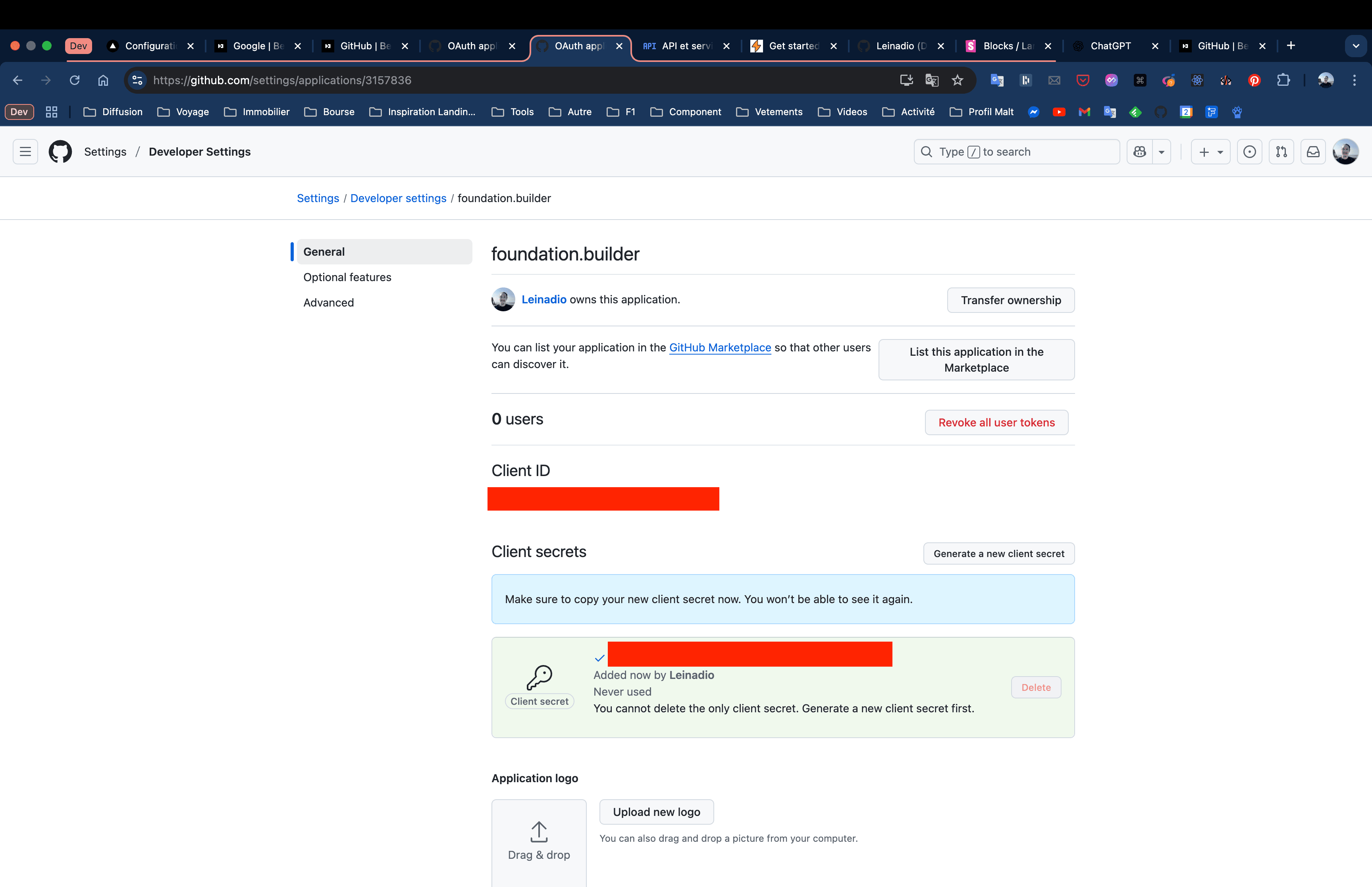This screenshot has height=887, width=1372.
Task: Click Generate a new client secret
Action: pos(998,553)
